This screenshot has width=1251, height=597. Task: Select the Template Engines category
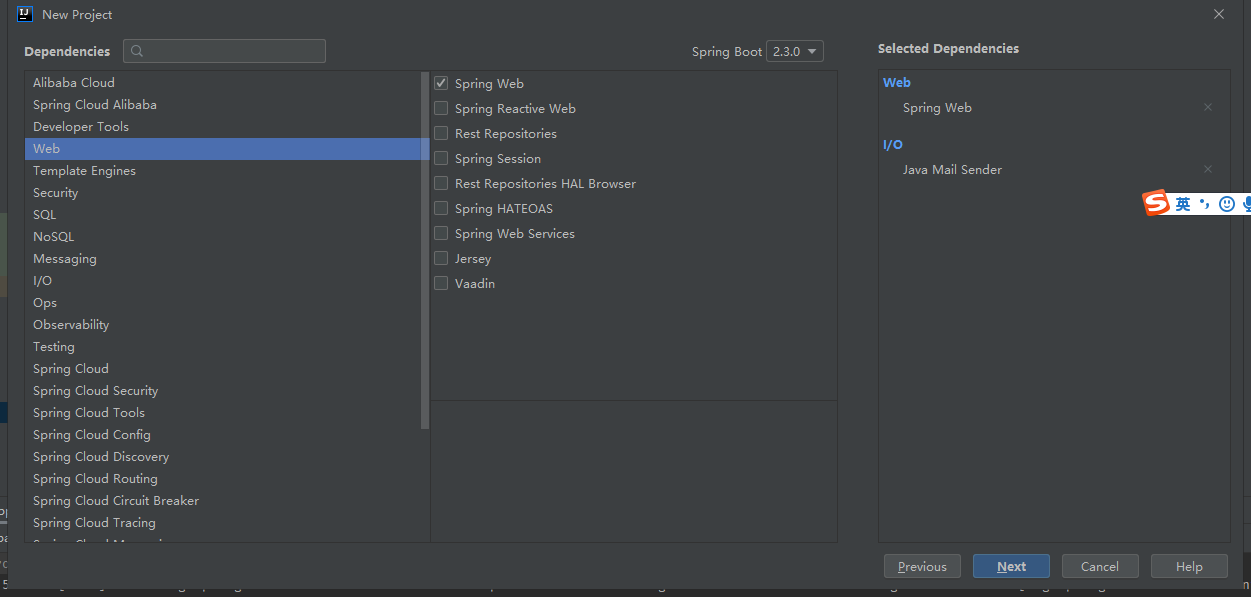click(x=223, y=170)
